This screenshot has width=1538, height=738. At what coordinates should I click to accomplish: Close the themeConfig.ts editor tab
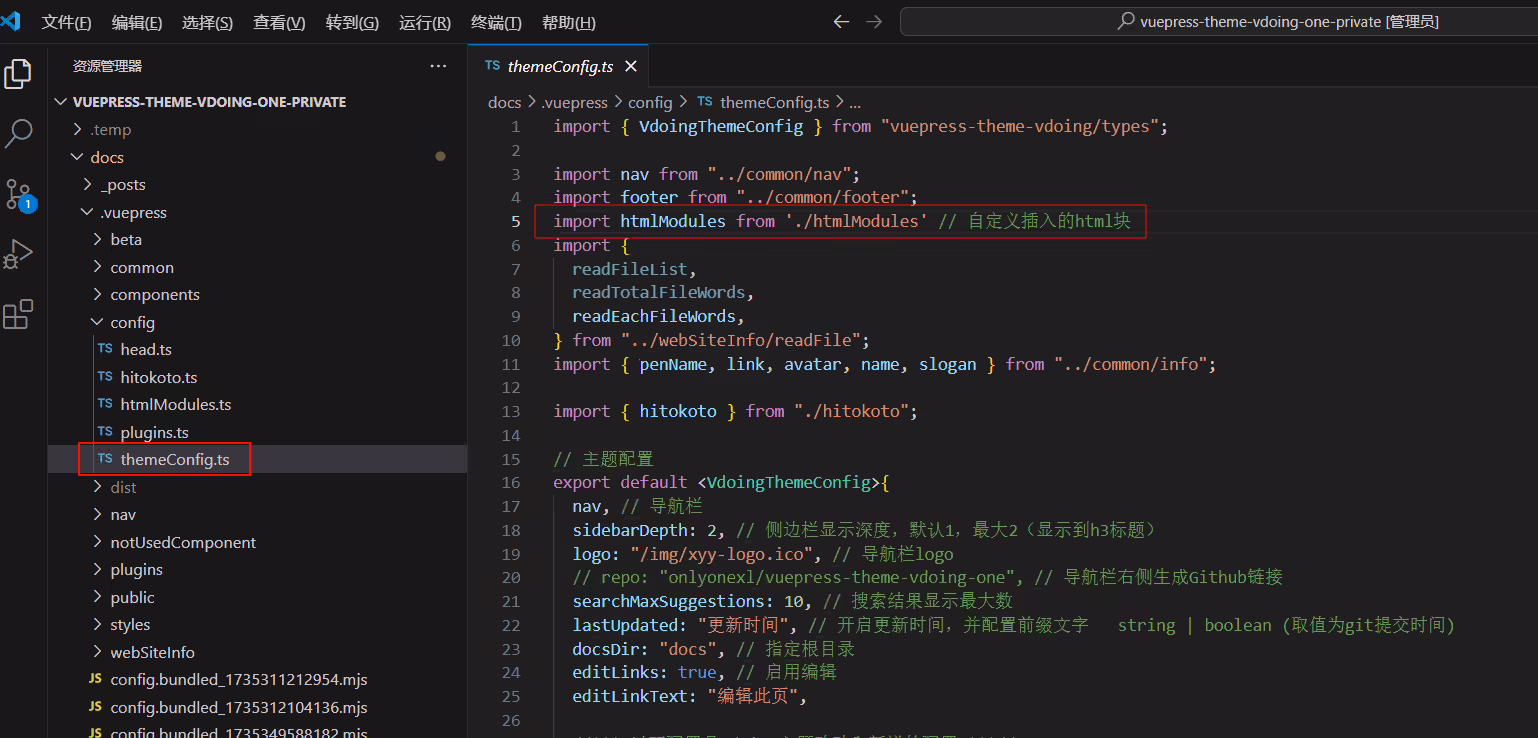[630, 67]
